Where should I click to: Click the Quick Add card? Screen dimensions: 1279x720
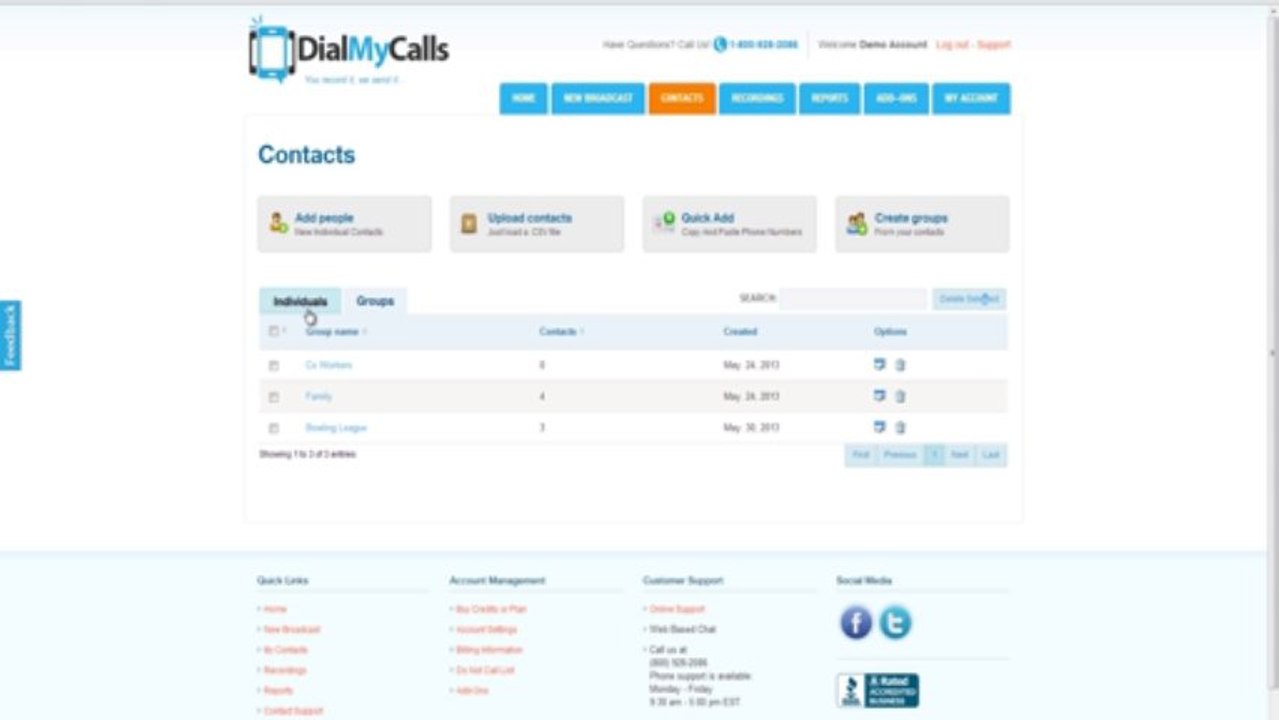pyautogui.click(x=730, y=224)
